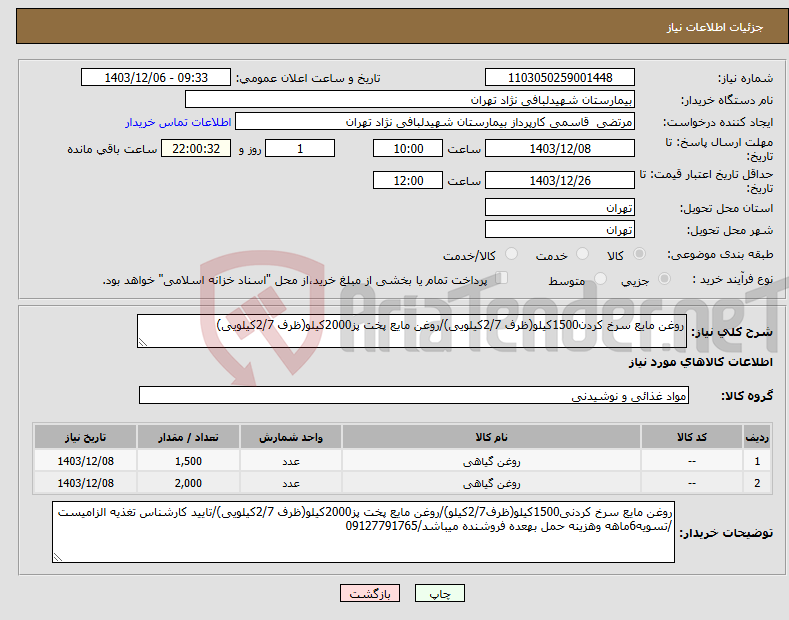Click the need number field 1103050259001448
The height and width of the screenshot is (620, 789).
560,78
